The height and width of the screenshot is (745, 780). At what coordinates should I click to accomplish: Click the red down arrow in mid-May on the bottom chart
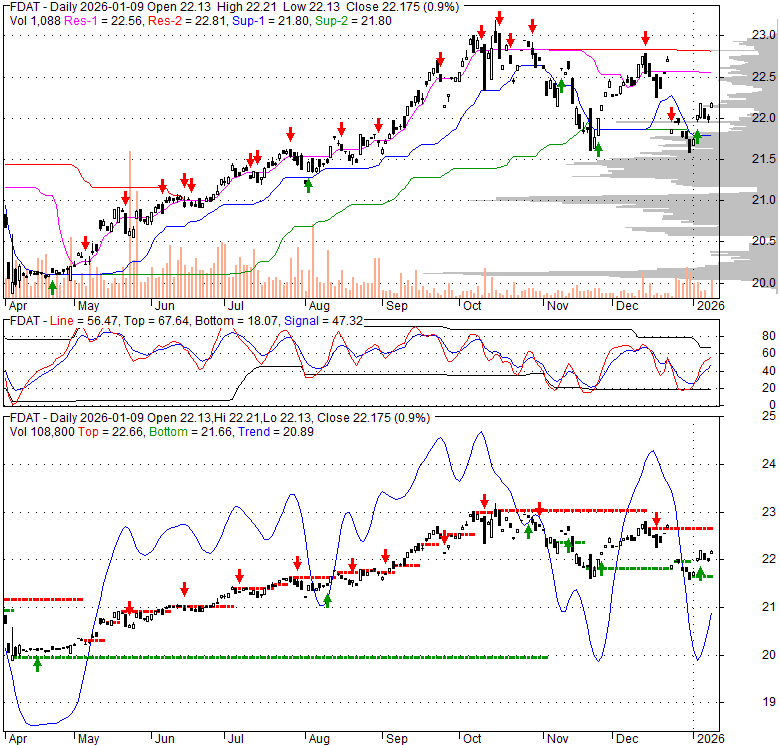pos(128,608)
